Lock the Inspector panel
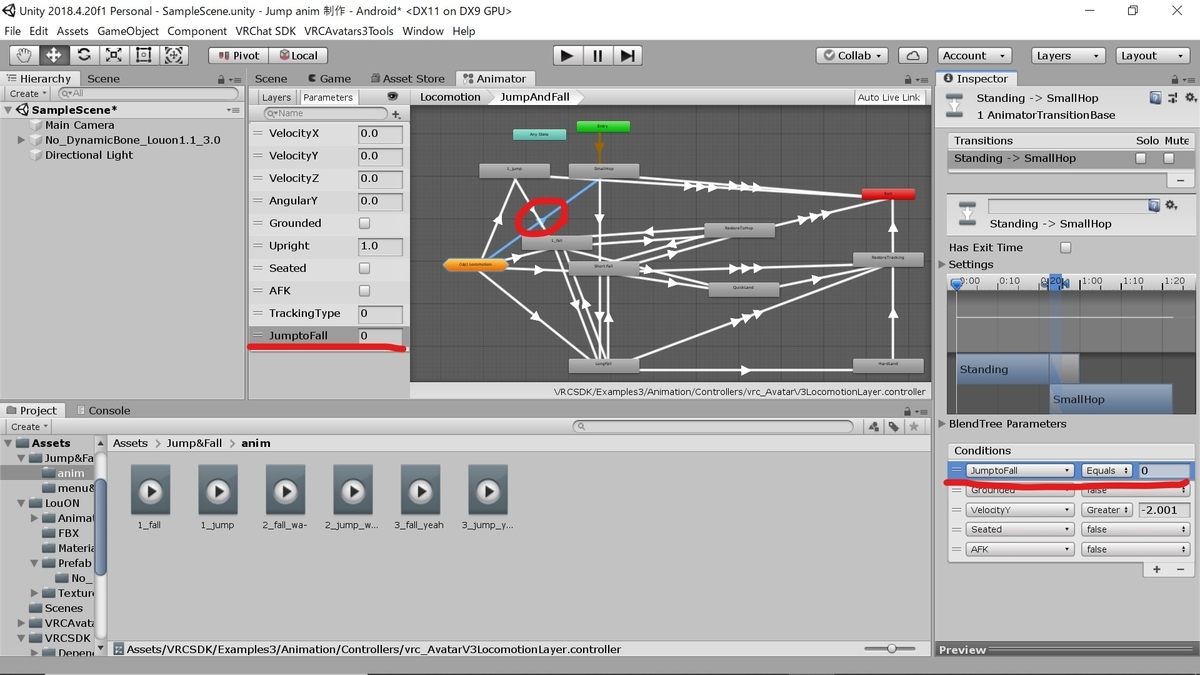Screen dimensions: 1200x675 tap(1174, 79)
